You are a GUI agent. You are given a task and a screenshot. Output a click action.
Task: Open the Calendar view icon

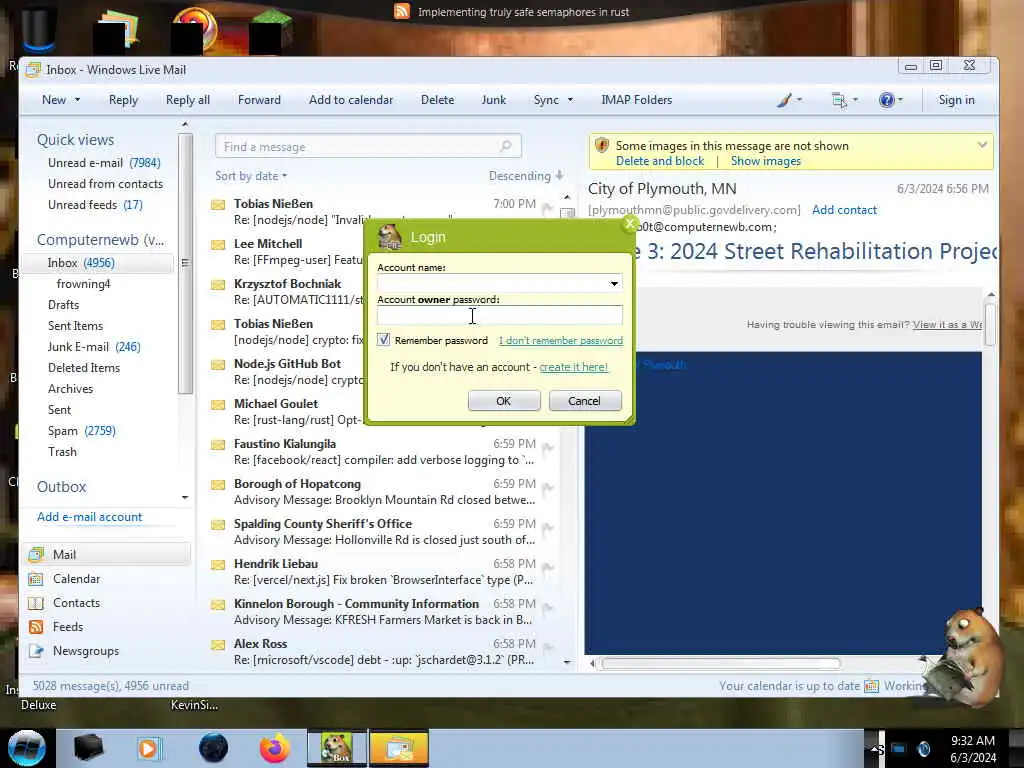coord(36,579)
